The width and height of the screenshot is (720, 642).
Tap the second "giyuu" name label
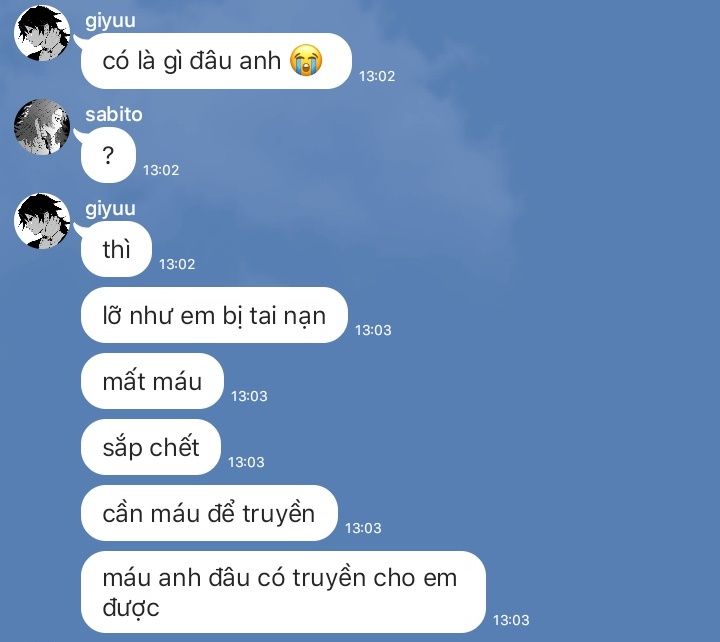click(x=110, y=209)
